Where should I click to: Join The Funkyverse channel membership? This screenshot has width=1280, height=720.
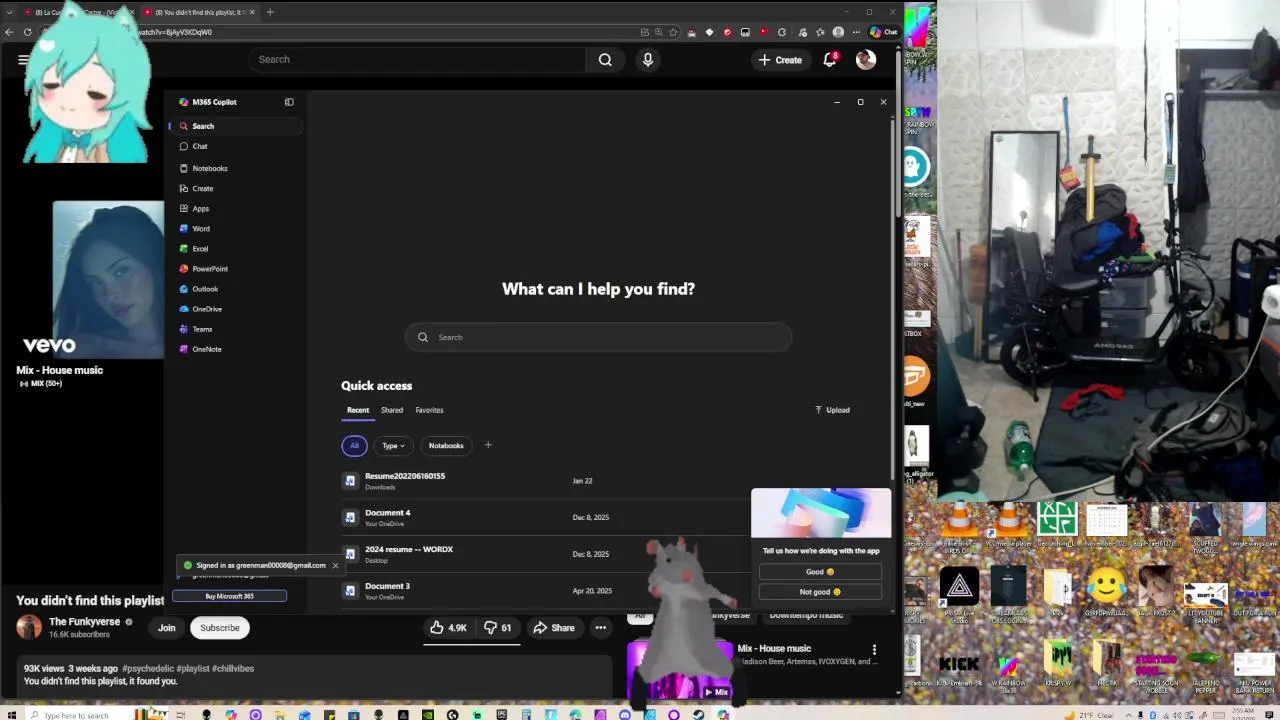point(166,628)
